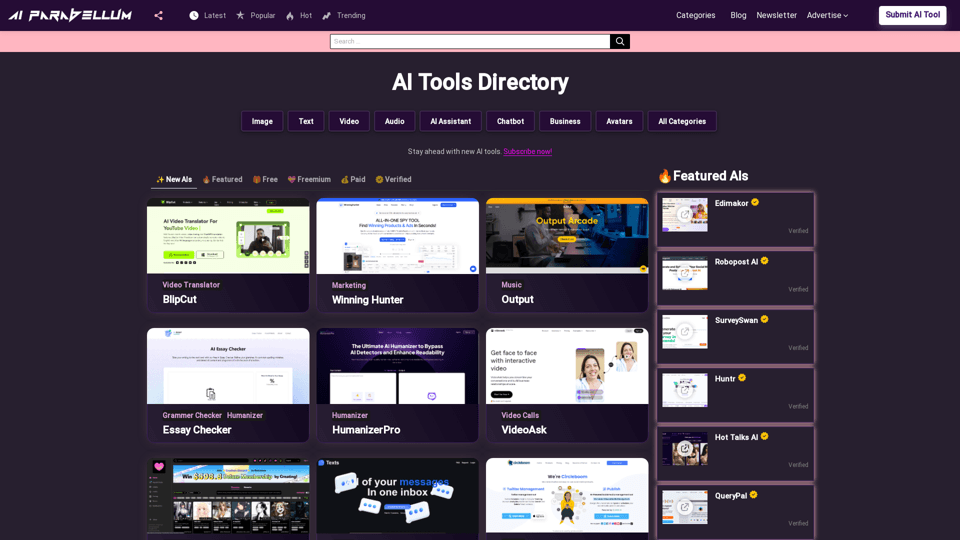Open the Trending tools page

click(344, 15)
